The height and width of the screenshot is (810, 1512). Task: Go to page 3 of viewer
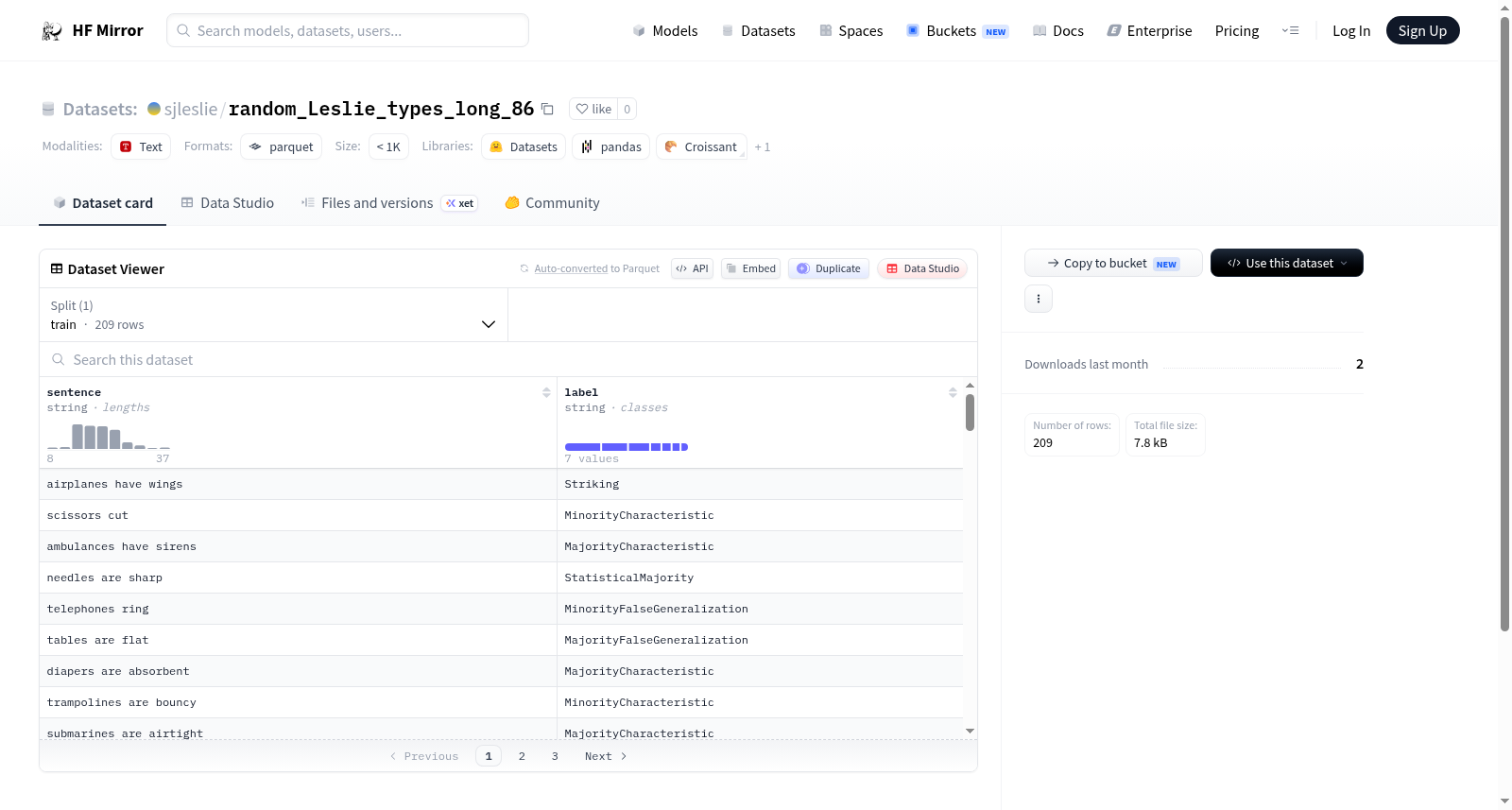(x=555, y=756)
